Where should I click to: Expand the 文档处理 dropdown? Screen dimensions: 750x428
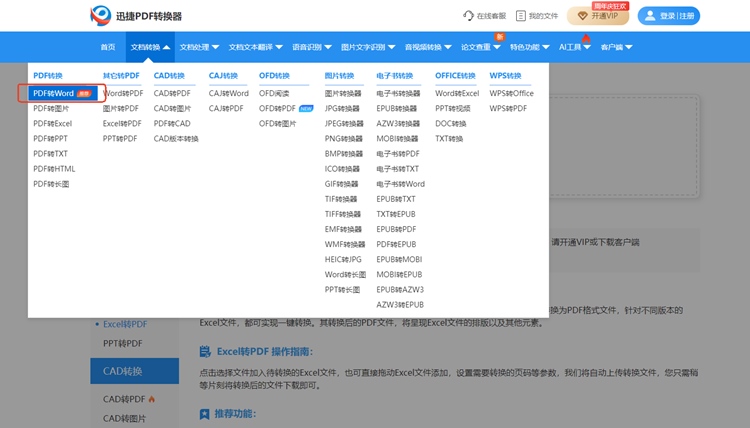(x=199, y=47)
